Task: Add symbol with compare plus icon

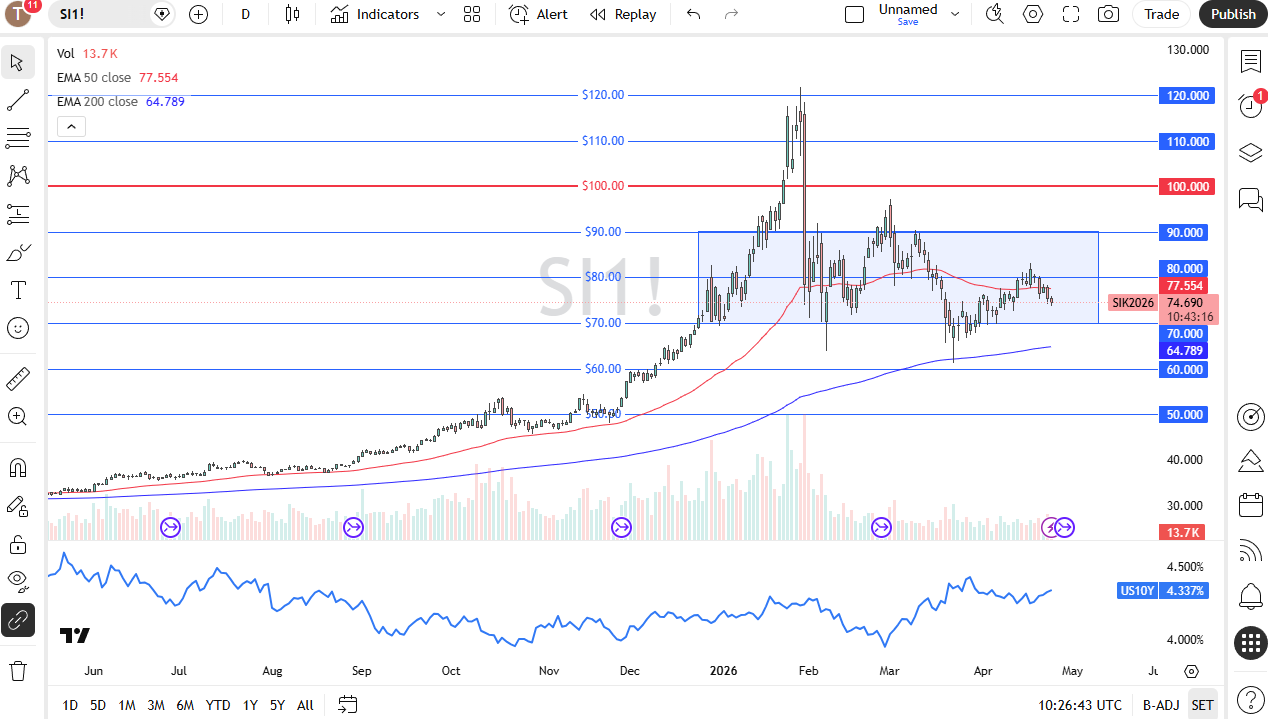Action: (x=198, y=14)
